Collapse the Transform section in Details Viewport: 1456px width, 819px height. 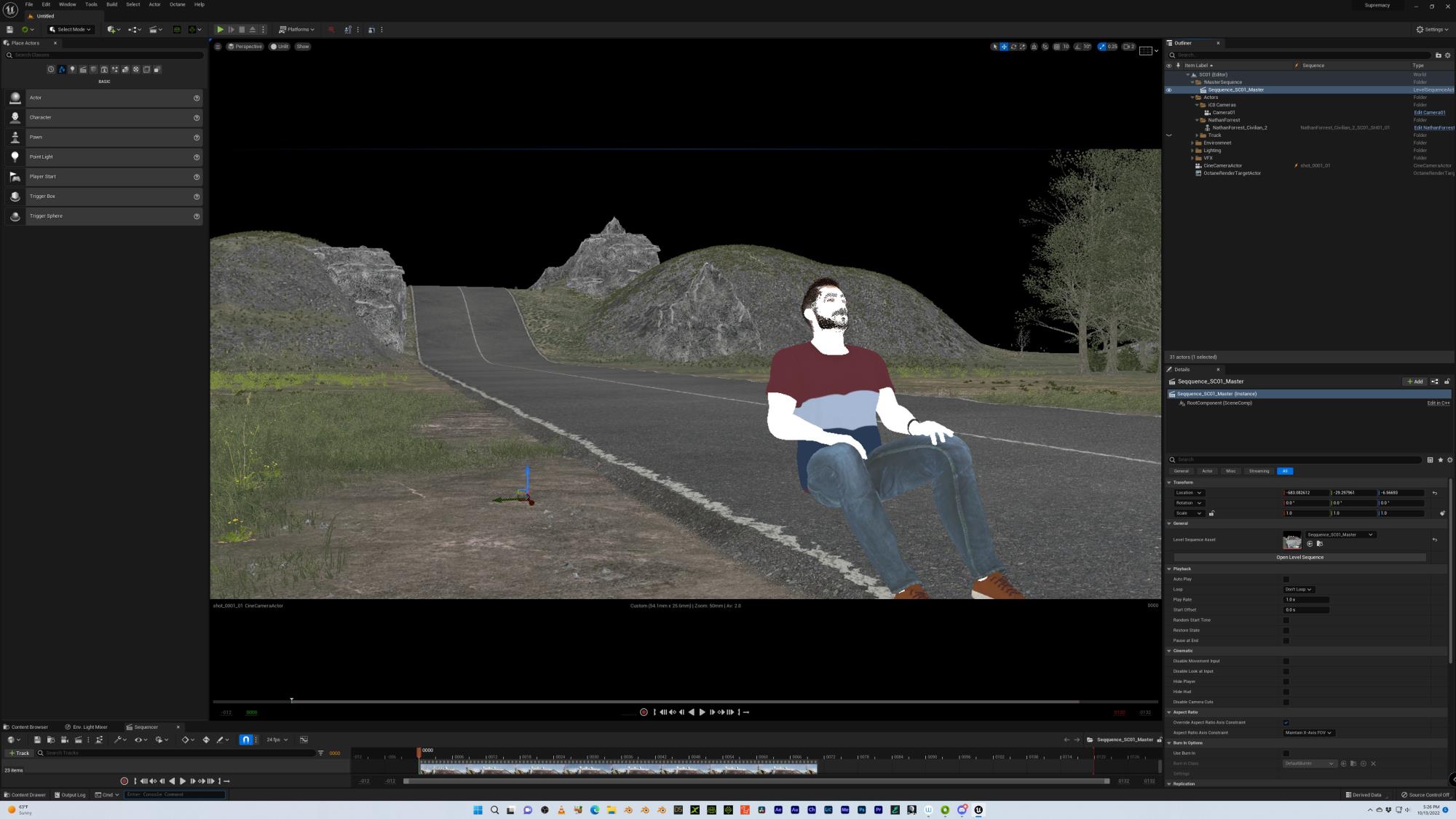(1169, 483)
